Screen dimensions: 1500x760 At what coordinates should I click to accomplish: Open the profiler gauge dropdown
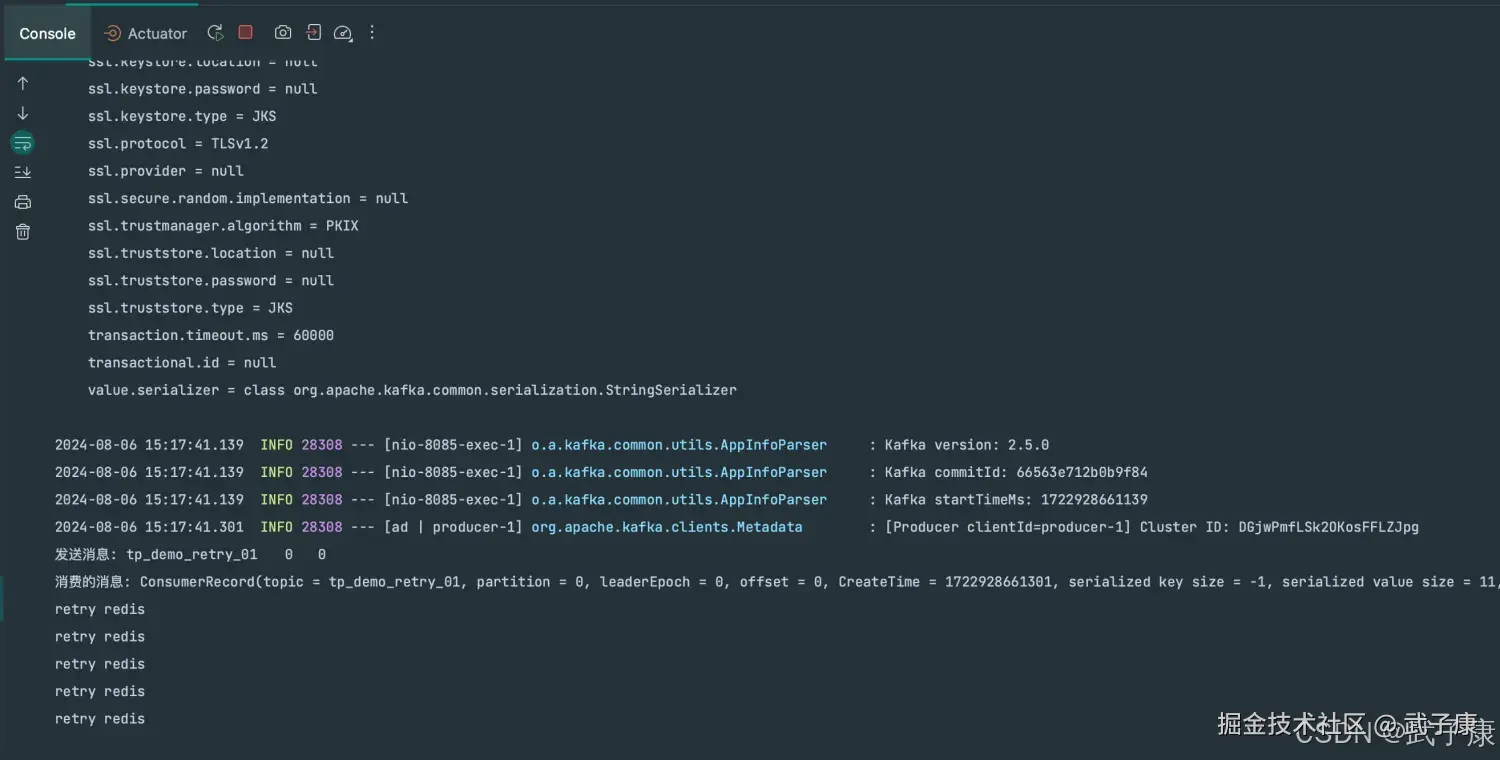coord(343,33)
